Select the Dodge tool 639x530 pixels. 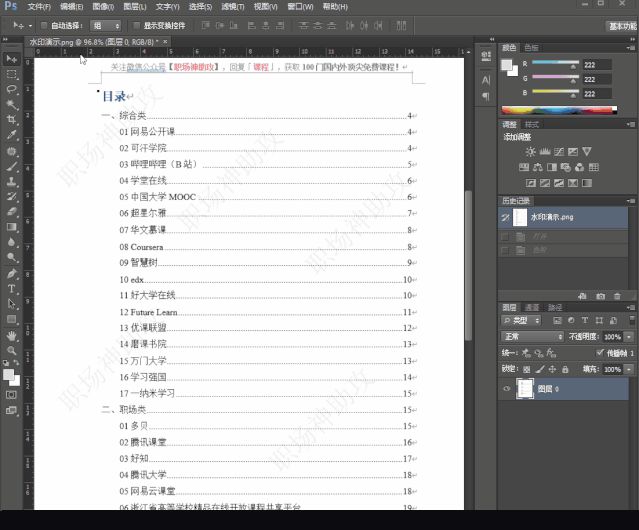(11, 257)
